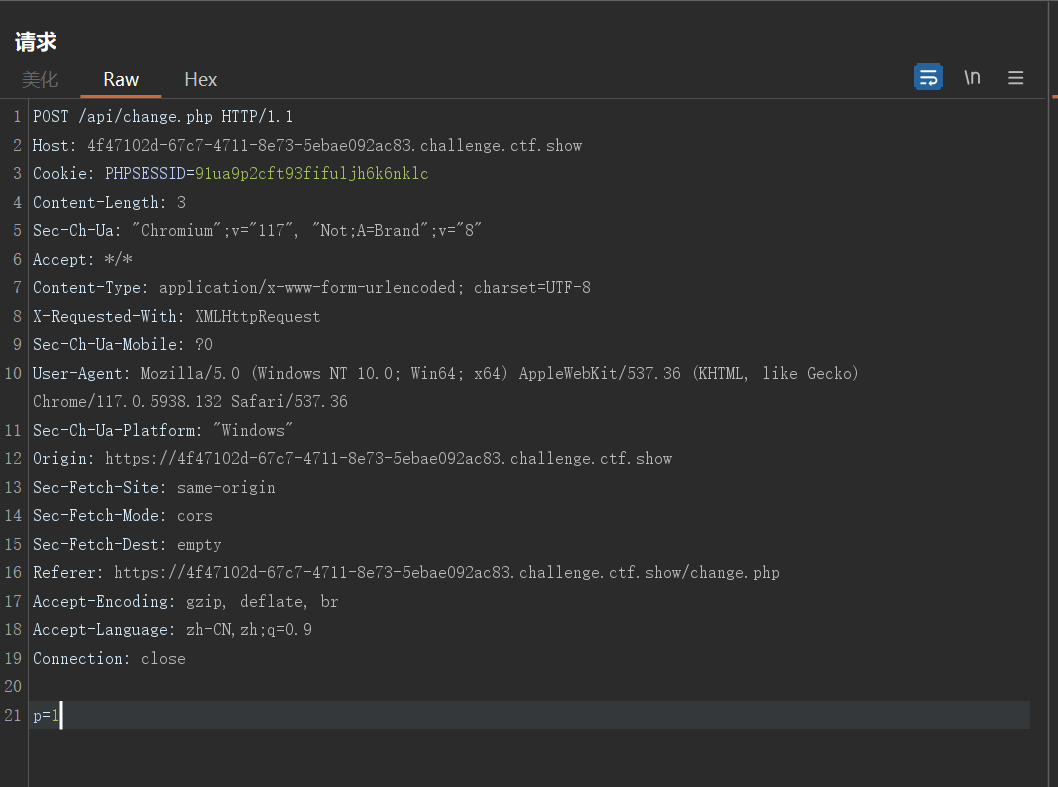The width and height of the screenshot is (1058, 787).
Task: Click the Content-Length header value 3
Action: [181, 203]
